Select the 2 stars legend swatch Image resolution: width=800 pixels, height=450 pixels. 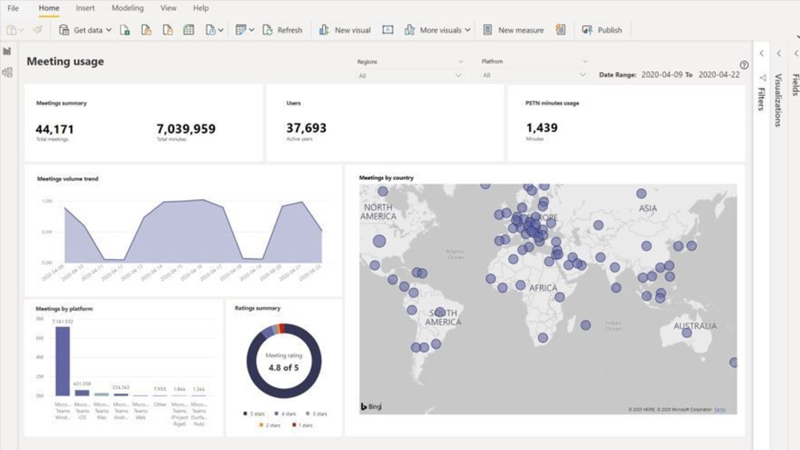(x=261, y=425)
